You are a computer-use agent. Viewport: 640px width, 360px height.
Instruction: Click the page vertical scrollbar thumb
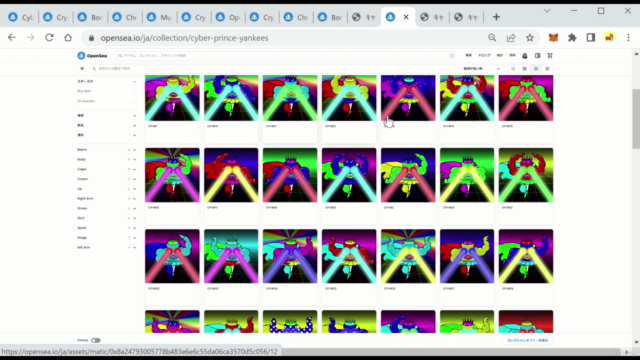pyautogui.click(x=636, y=119)
